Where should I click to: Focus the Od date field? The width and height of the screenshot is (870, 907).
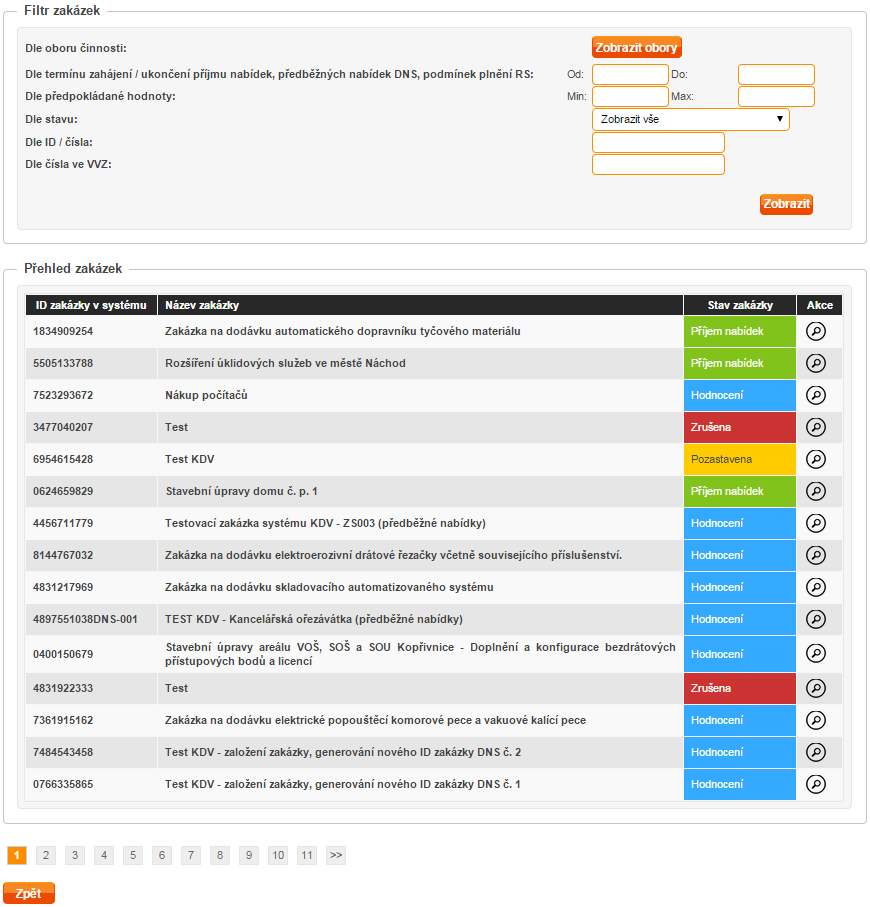(630, 75)
